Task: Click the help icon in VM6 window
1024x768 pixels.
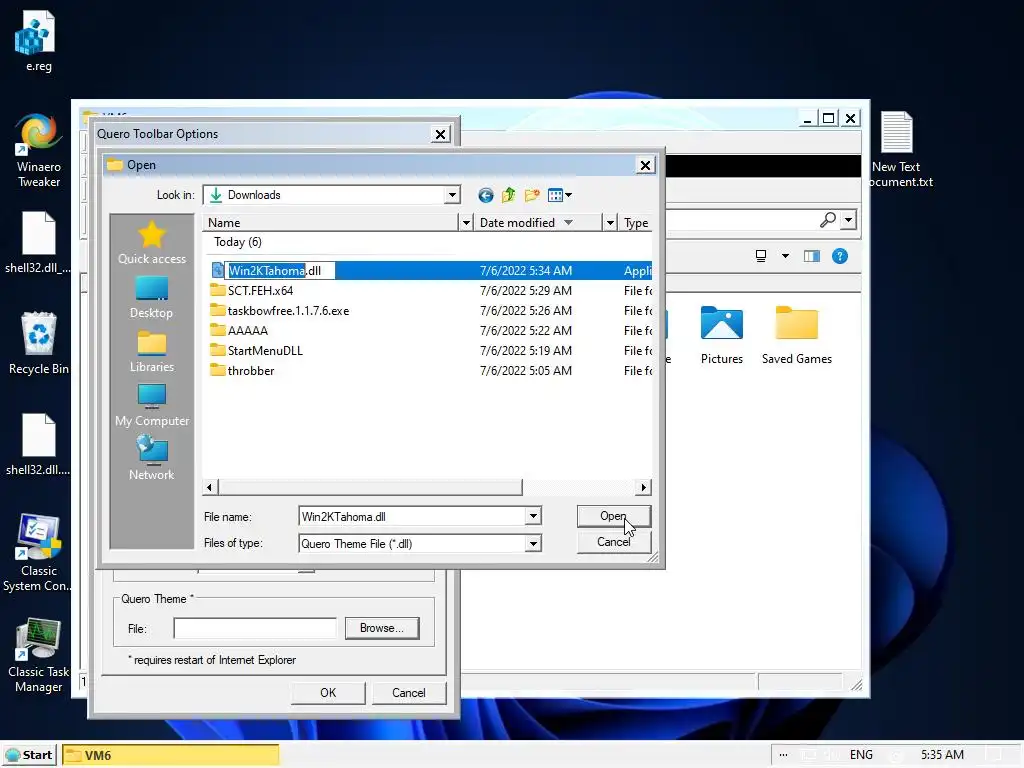Action: coord(840,256)
